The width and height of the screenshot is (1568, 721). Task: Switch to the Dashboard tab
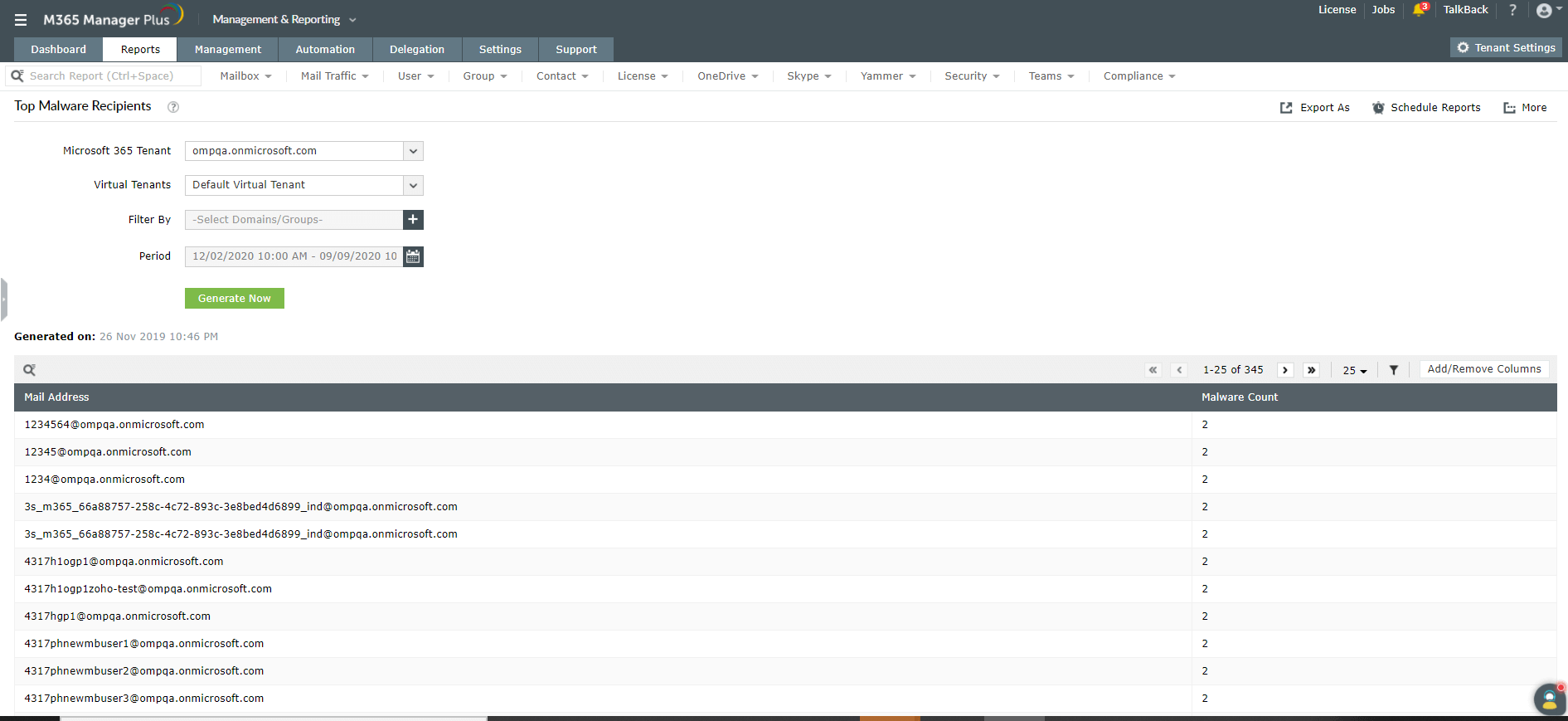point(59,50)
